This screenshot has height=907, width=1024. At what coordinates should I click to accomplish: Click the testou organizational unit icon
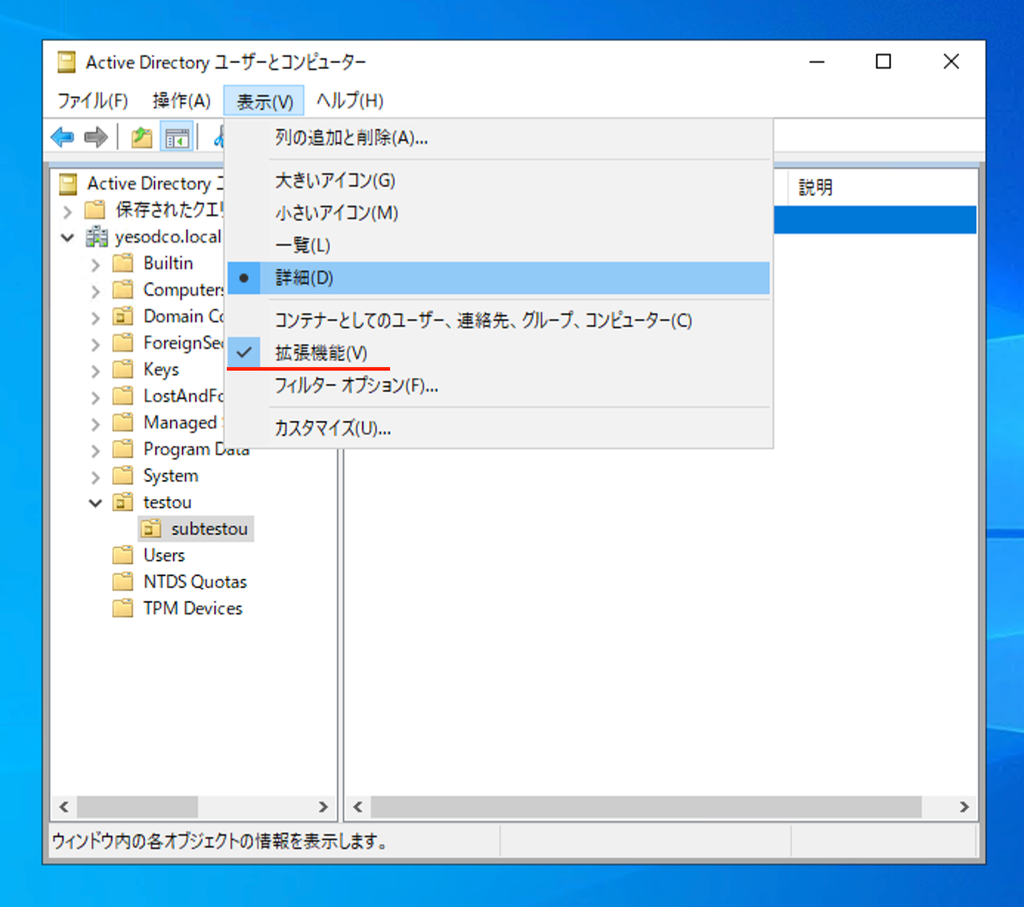123,502
